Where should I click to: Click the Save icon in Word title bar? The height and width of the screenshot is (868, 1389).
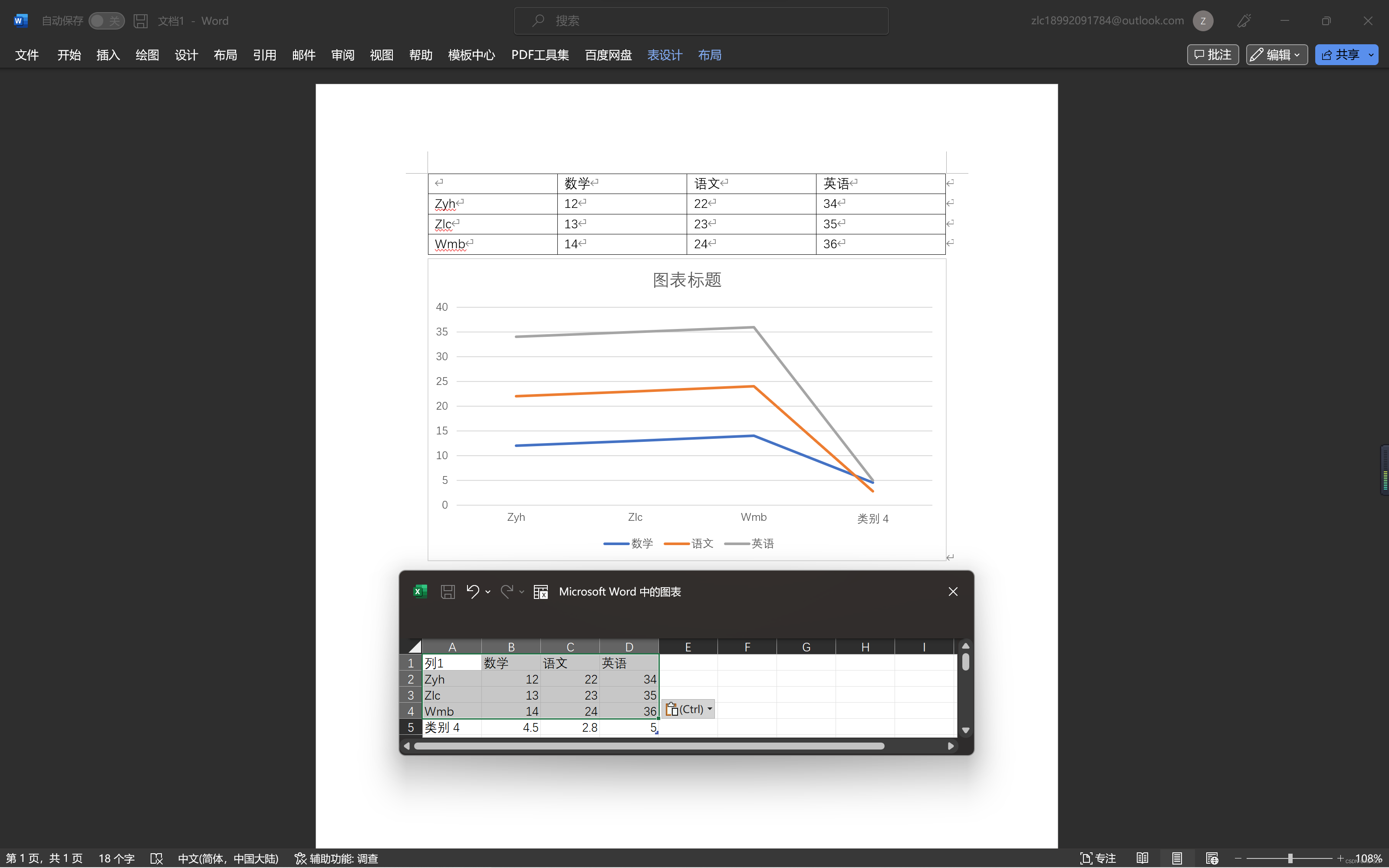[x=141, y=21]
